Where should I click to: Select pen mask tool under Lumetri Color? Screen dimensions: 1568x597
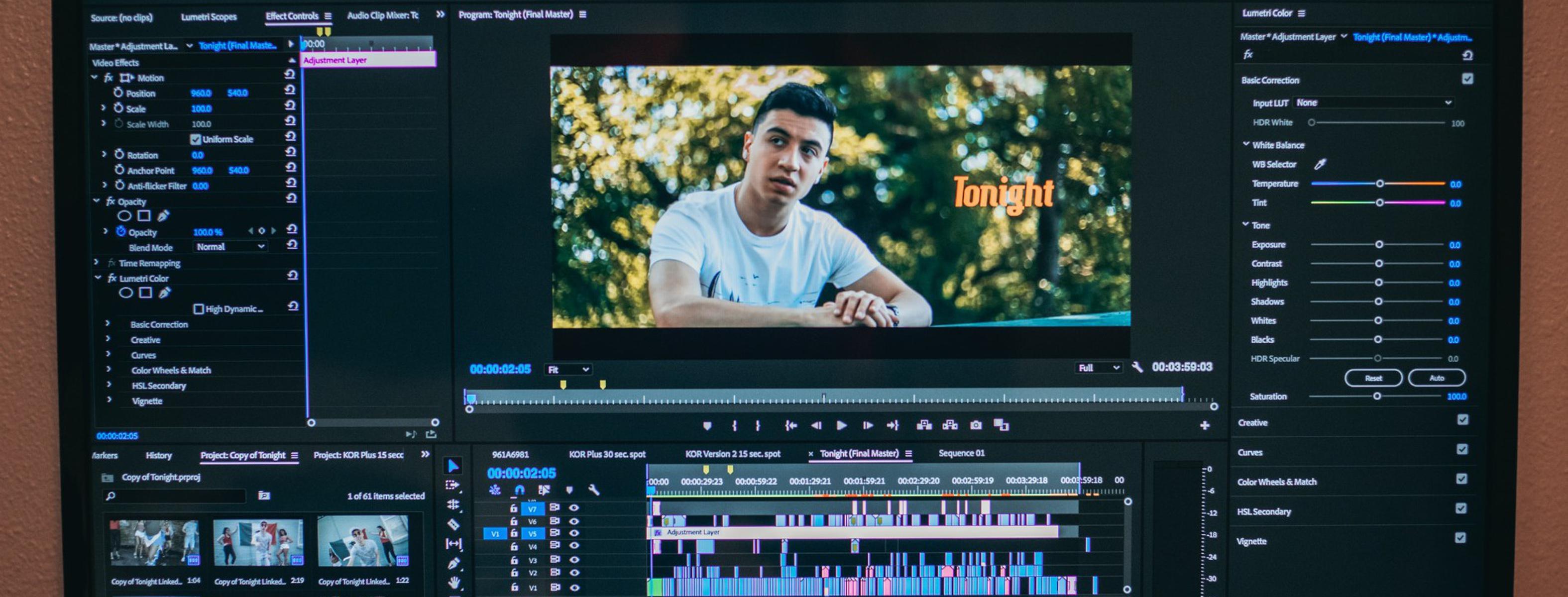tap(164, 294)
